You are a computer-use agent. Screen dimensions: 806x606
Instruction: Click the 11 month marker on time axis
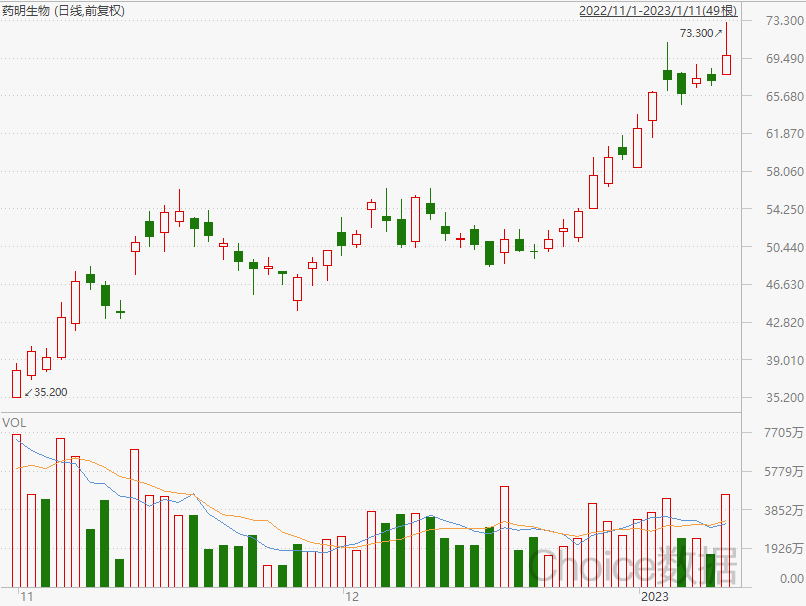27,597
